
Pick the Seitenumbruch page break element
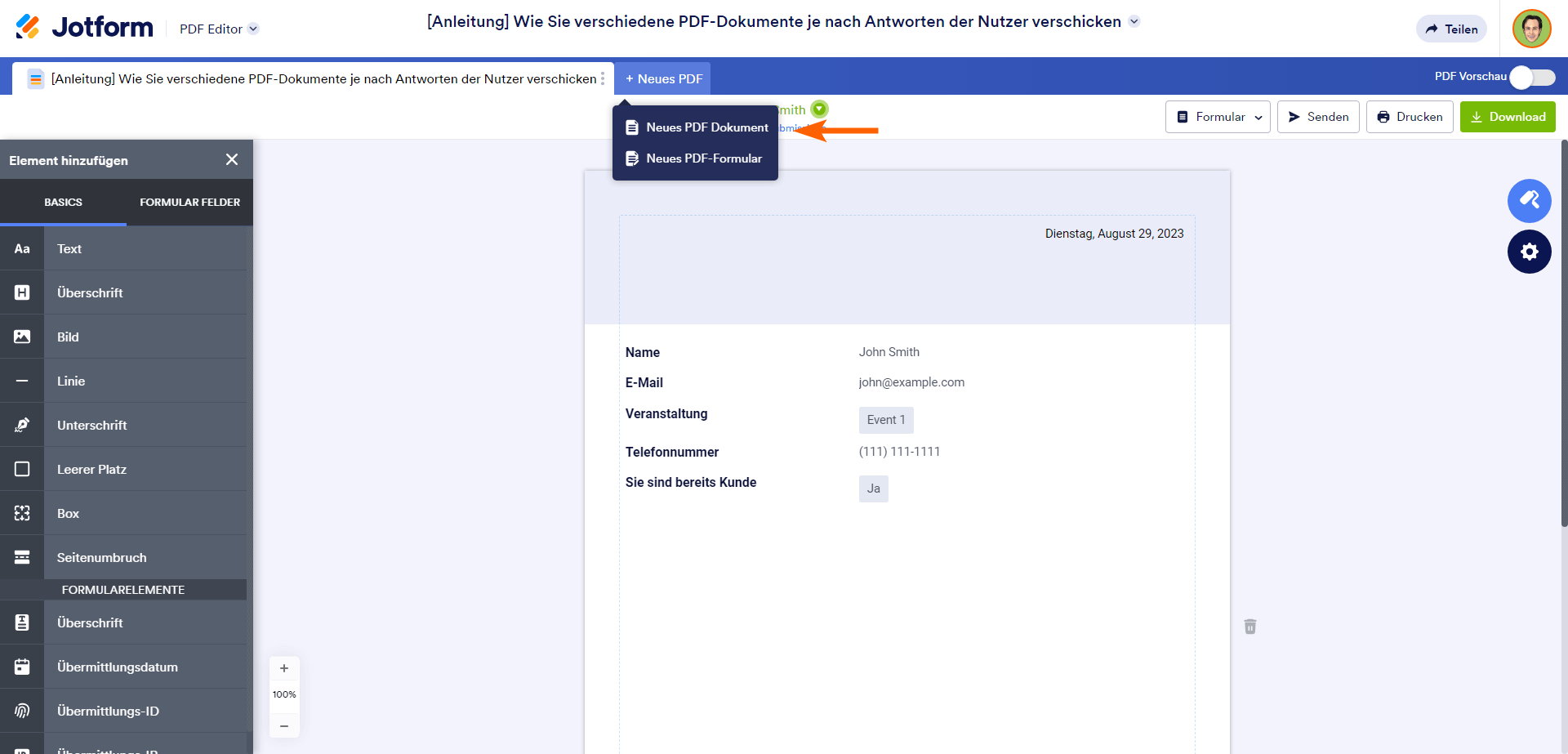point(101,557)
